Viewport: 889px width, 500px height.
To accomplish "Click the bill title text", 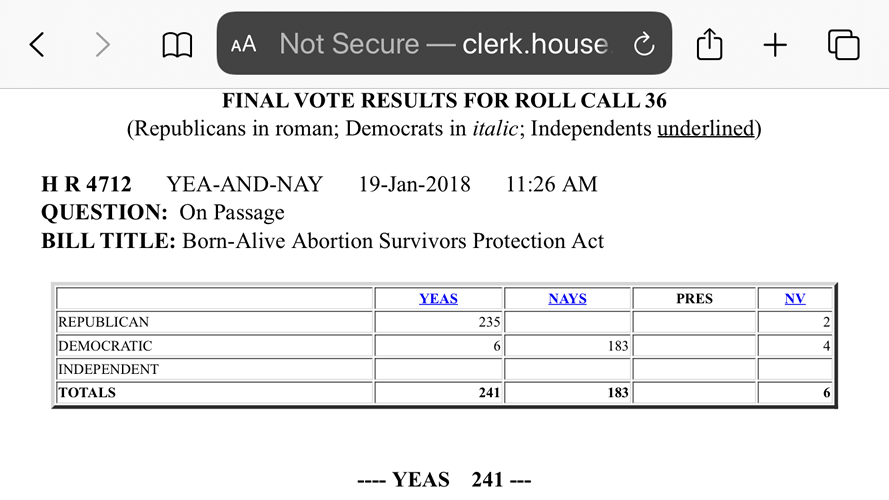I will tap(393, 241).
